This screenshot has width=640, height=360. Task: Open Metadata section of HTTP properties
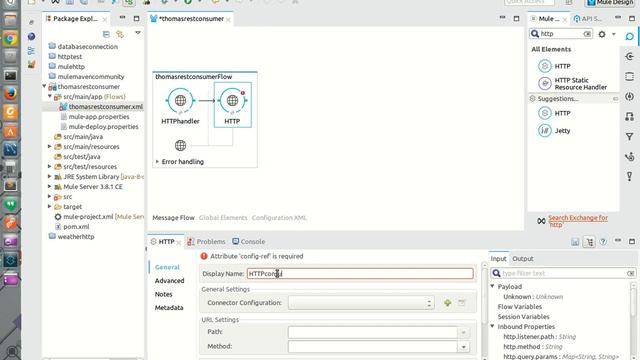[x=169, y=308]
